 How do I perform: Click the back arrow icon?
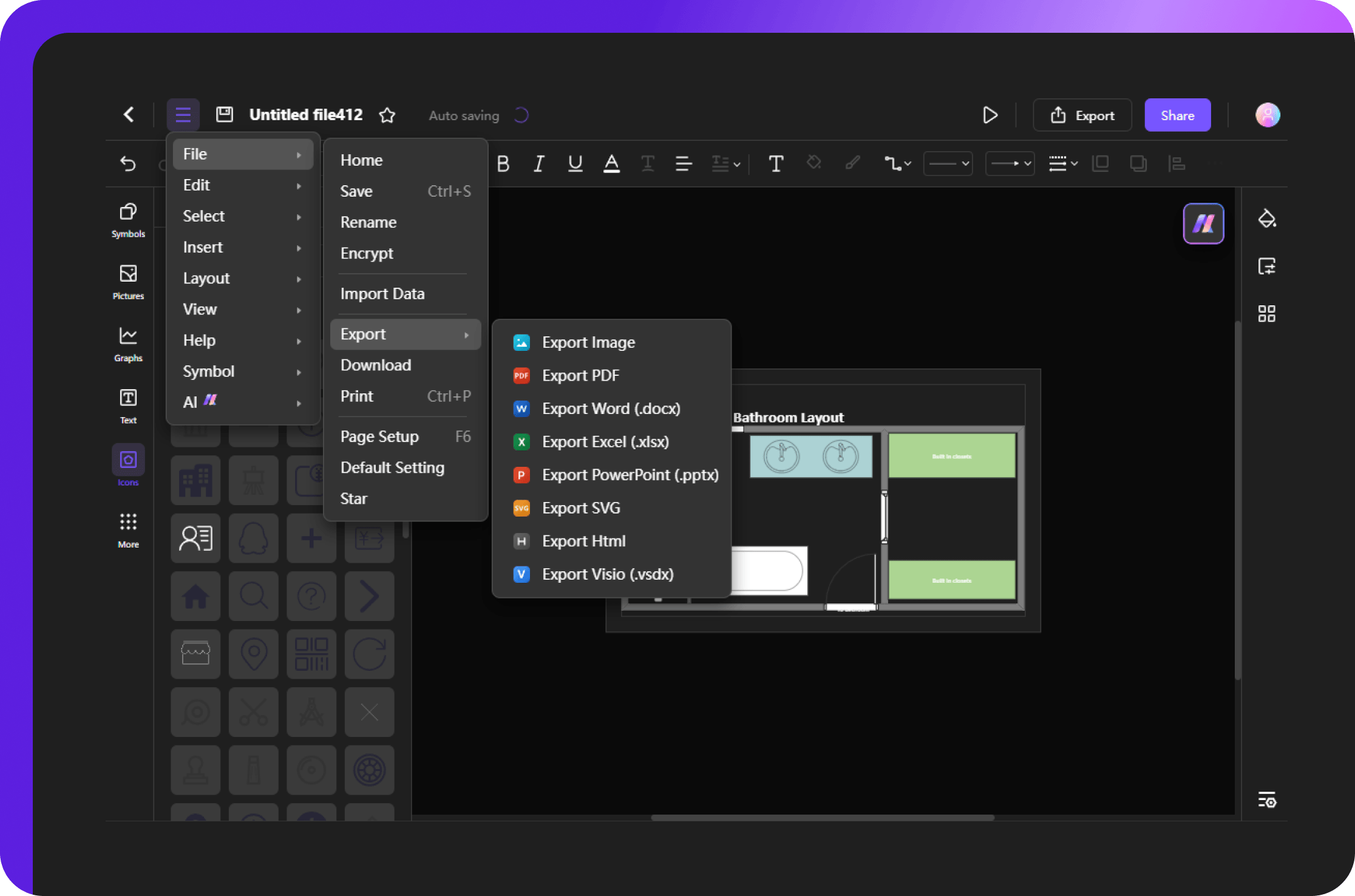coord(129,115)
